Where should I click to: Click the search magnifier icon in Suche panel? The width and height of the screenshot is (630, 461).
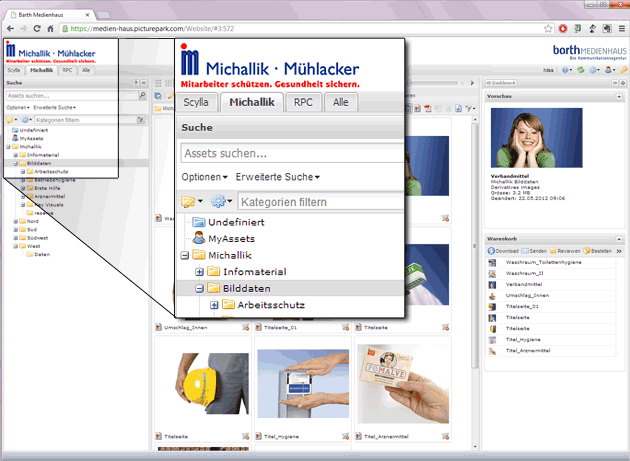pos(142,95)
